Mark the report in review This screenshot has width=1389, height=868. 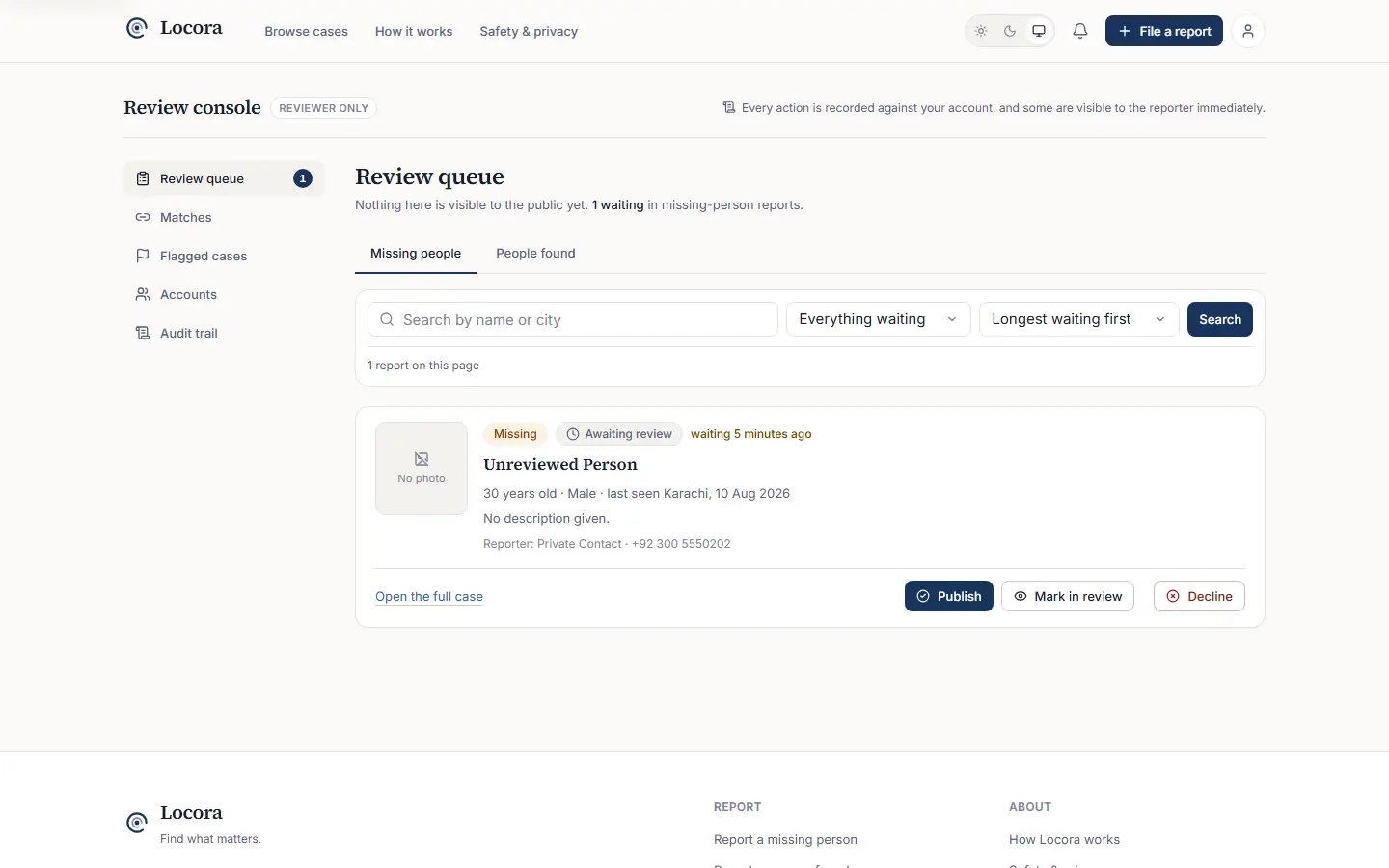coord(1068,596)
